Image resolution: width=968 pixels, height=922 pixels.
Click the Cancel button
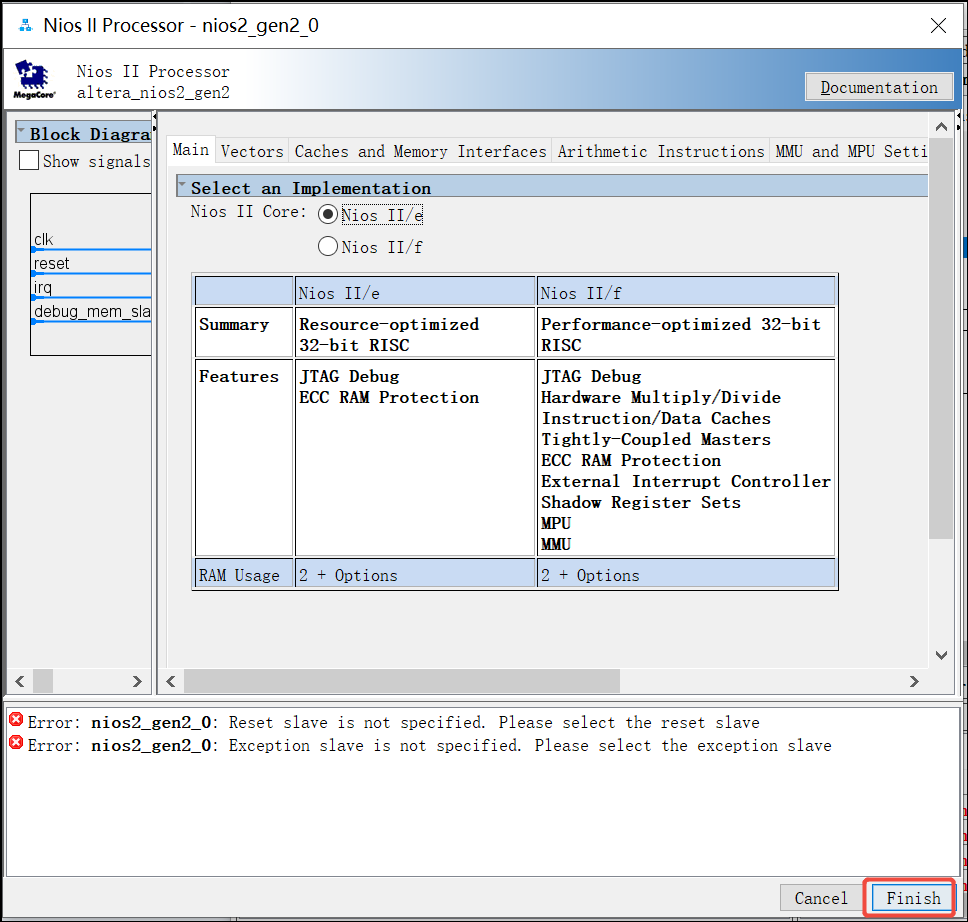click(x=821, y=898)
